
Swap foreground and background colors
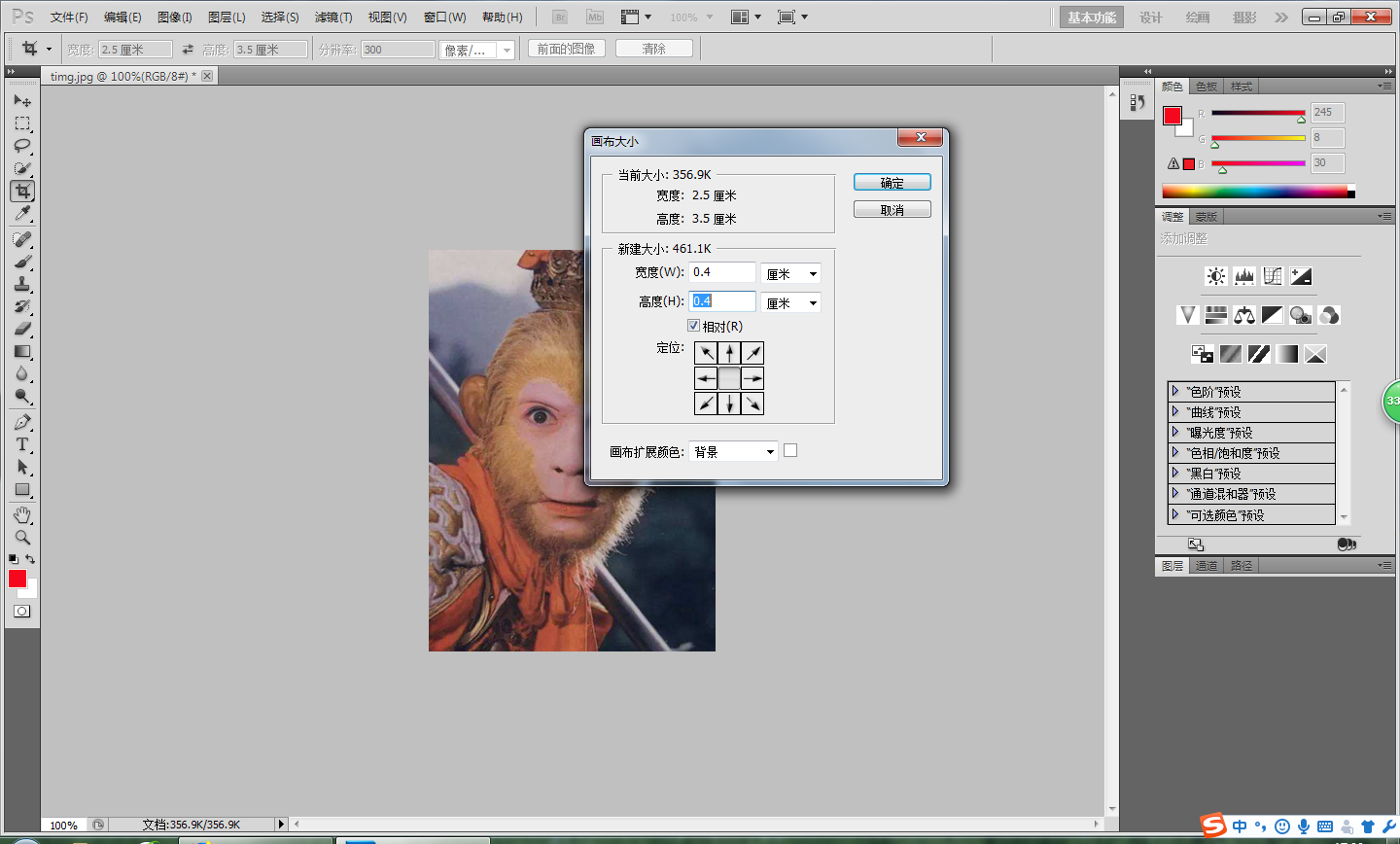click(x=30, y=559)
